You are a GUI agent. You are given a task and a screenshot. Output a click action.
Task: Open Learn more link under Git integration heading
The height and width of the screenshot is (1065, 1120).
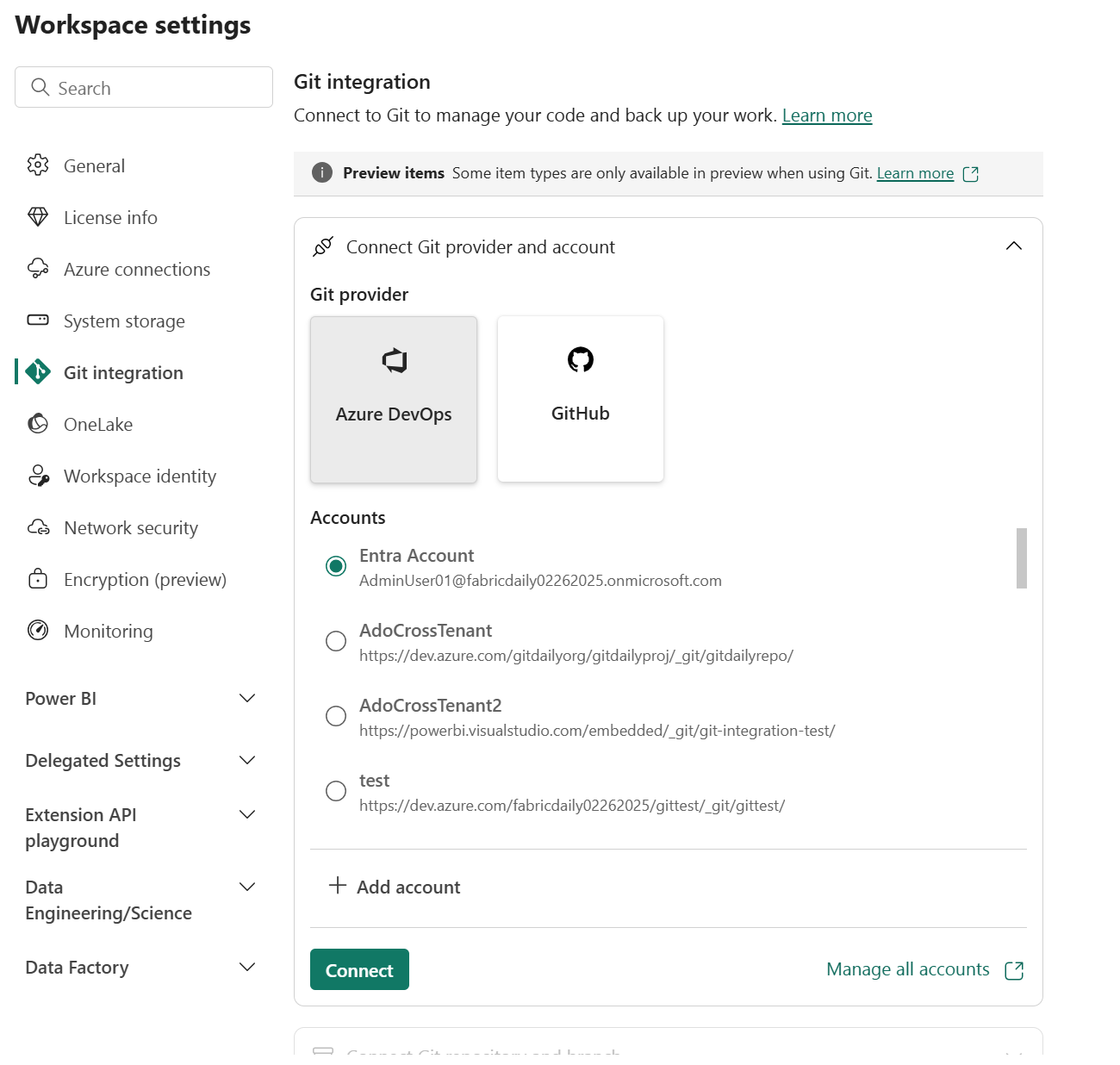pyautogui.click(x=827, y=115)
